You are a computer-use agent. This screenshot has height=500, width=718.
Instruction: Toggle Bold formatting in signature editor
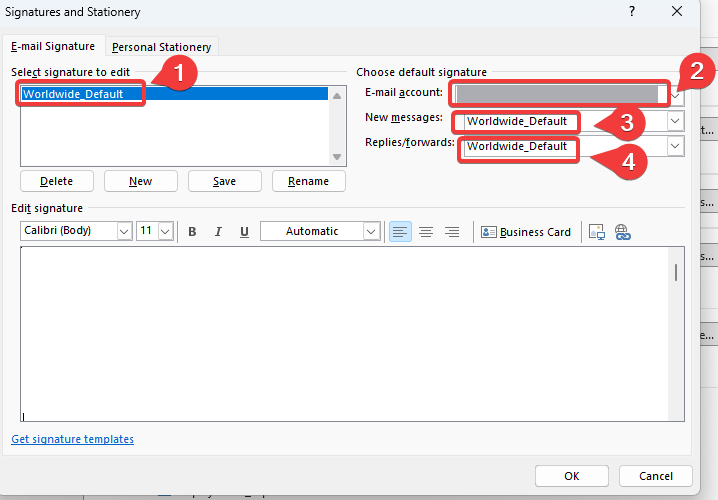click(x=192, y=231)
